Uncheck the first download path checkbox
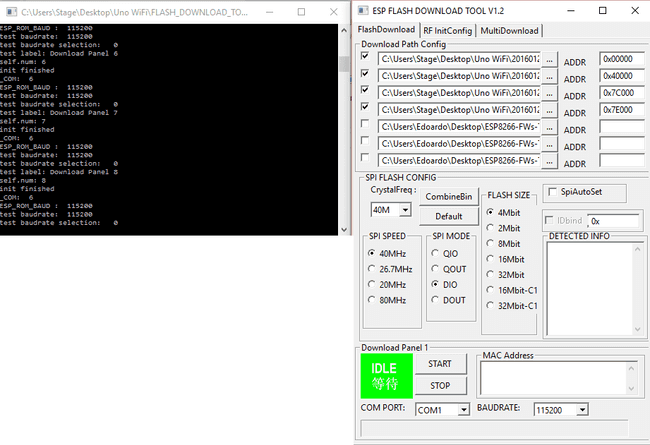The image size is (650, 445). click(365, 56)
